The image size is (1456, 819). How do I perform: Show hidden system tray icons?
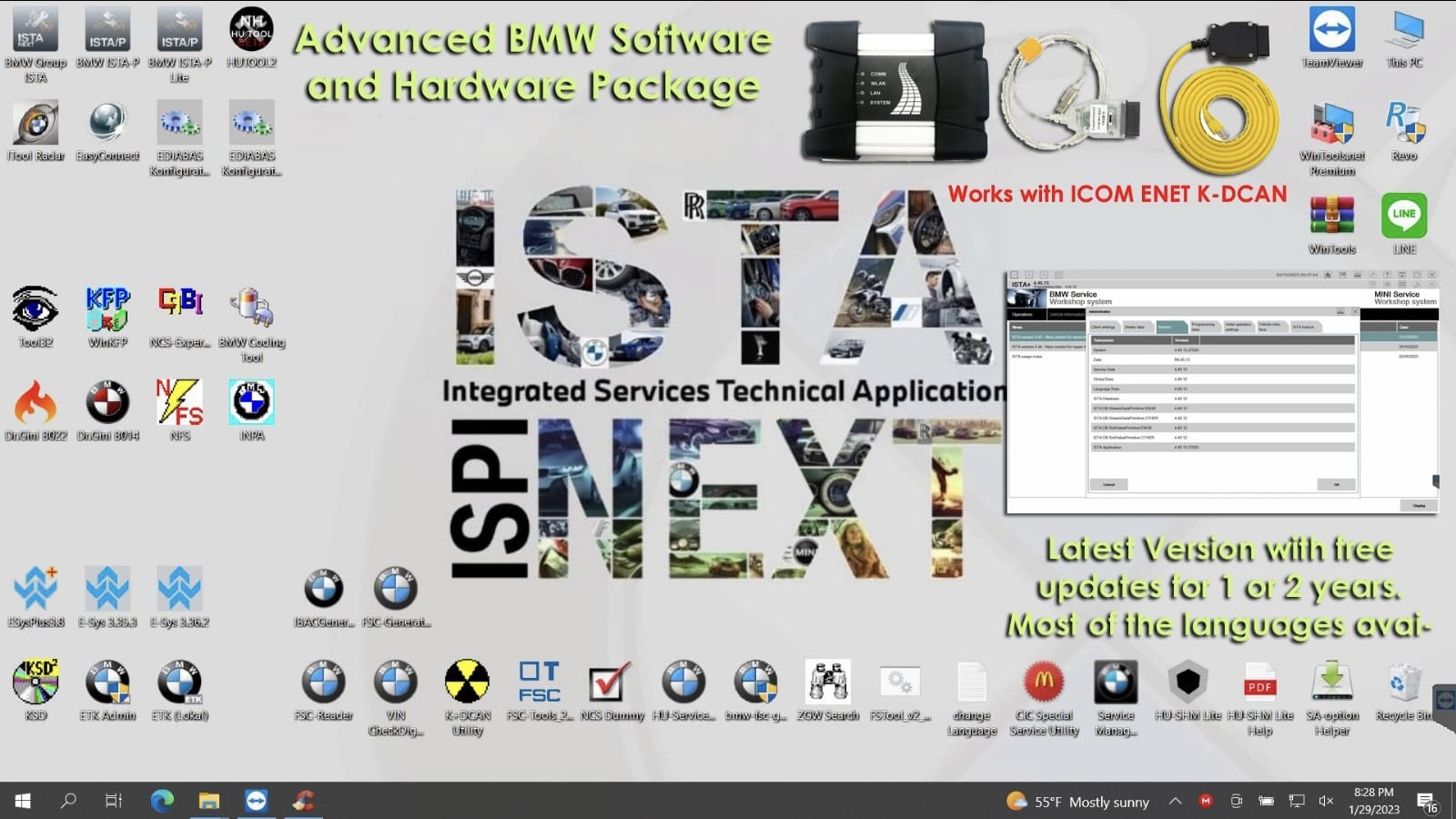pos(1175,802)
